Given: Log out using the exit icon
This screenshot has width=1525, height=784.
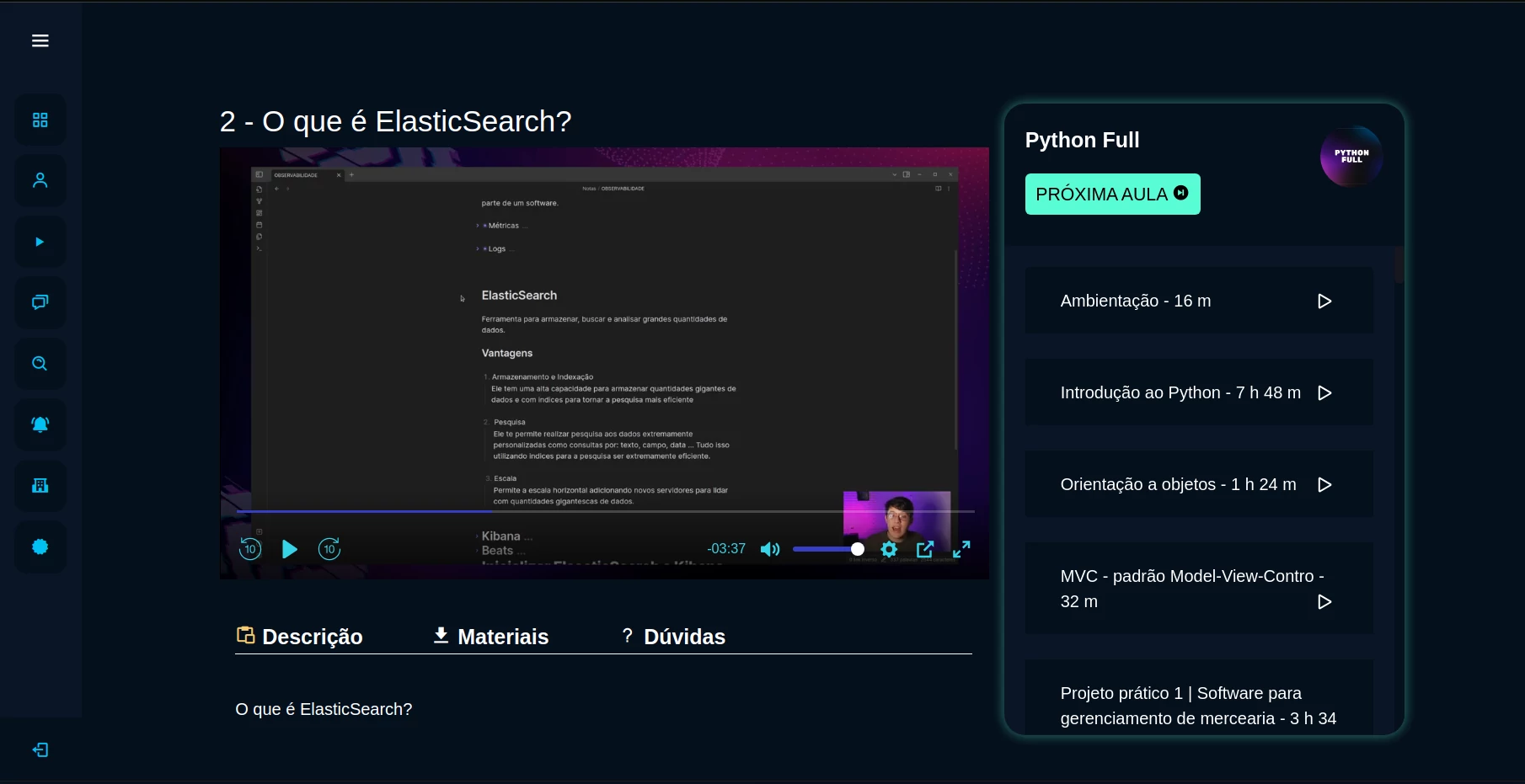Looking at the screenshot, I should click(40, 749).
